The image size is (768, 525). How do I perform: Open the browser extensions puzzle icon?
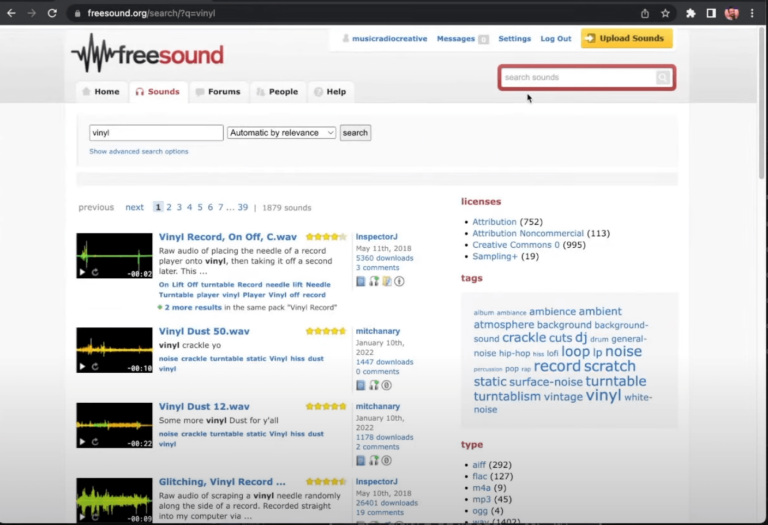pyautogui.click(x=691, y=13)
